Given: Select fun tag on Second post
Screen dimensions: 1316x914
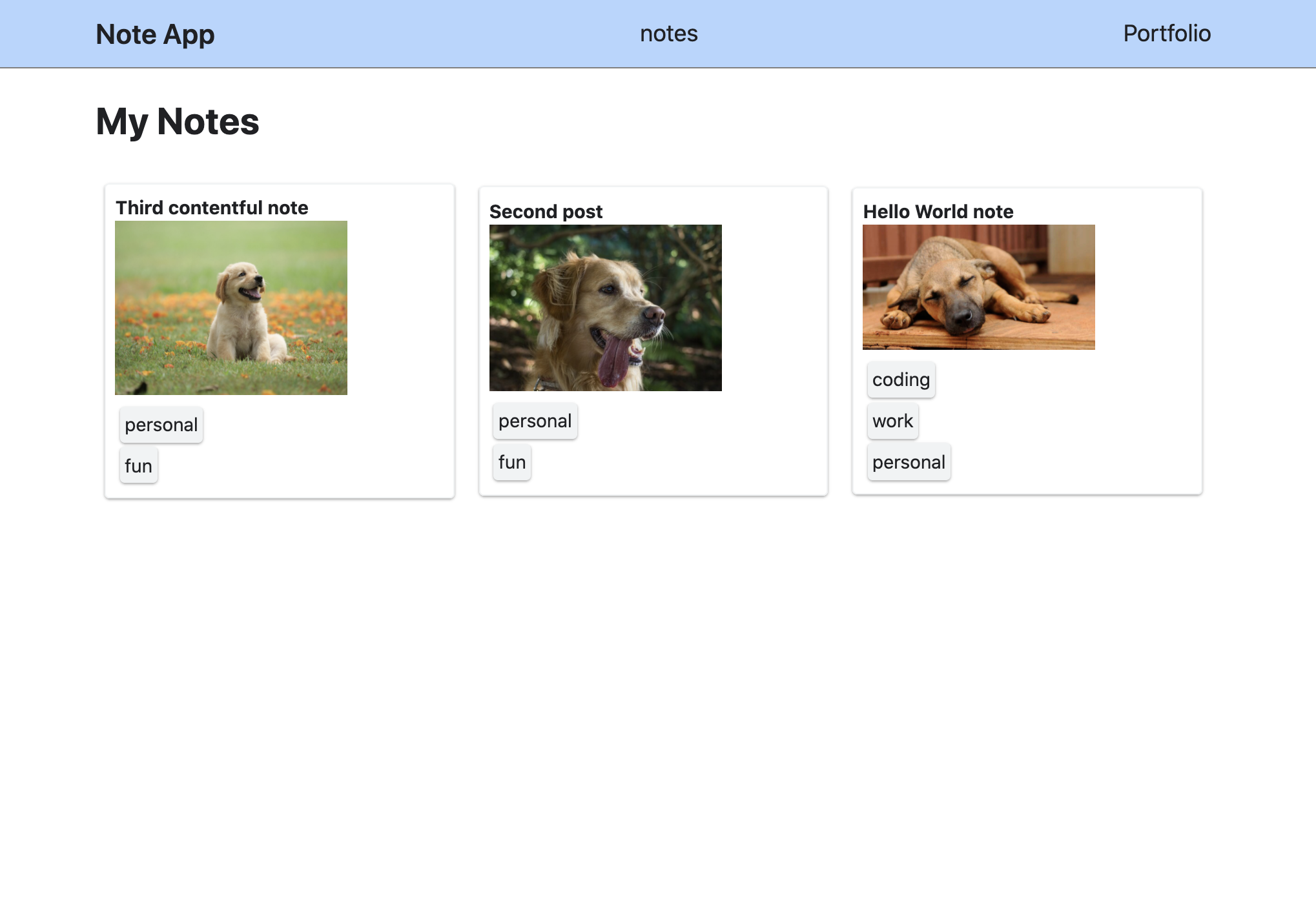Looking at the screenshot, I should pyautogui.click(x=512, y=462).
